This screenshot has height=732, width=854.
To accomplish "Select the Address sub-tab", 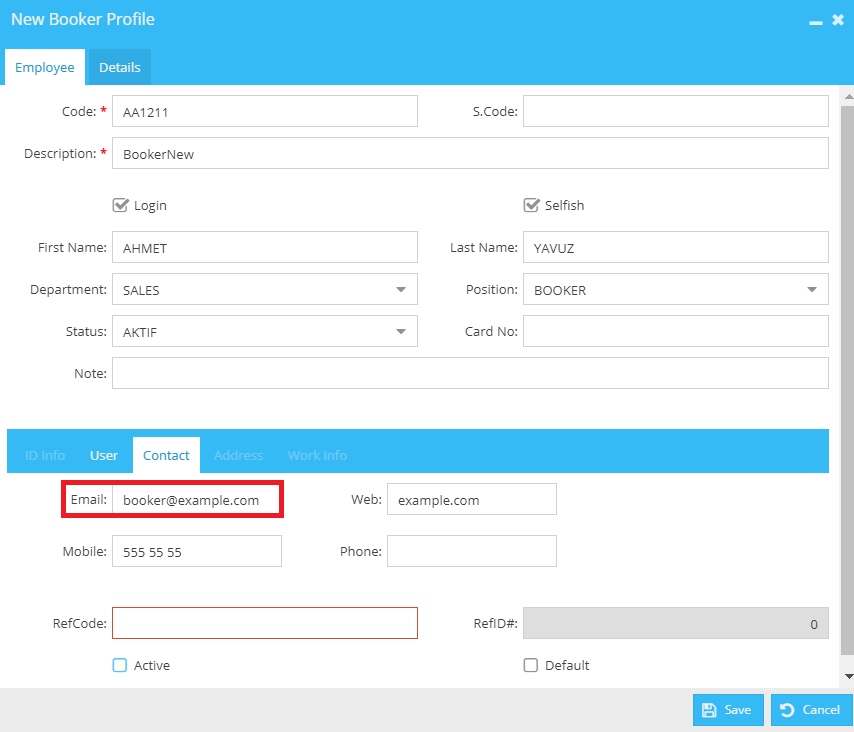I will 238,455.
